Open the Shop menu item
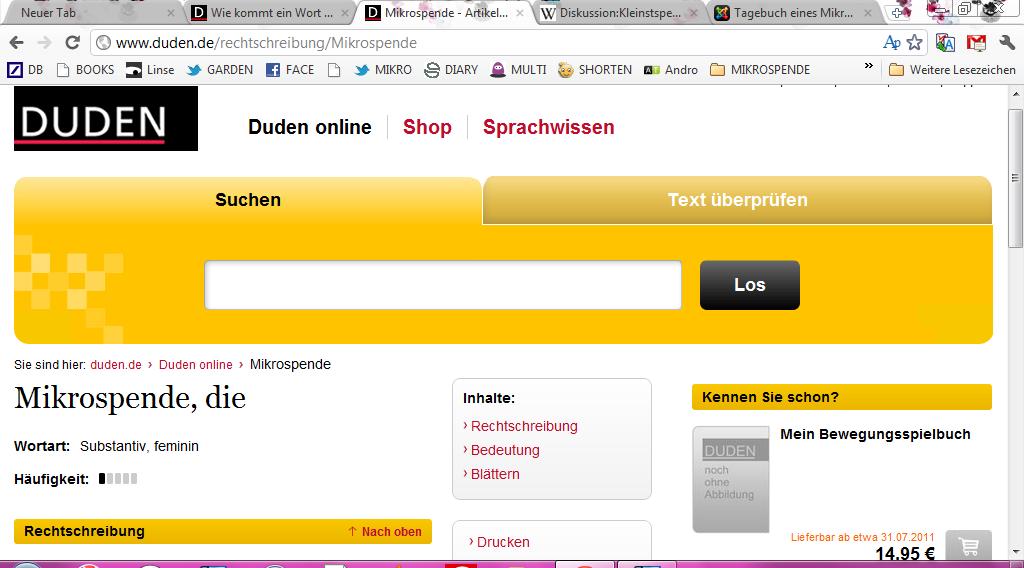Screen dimensions: 1024x568 tap(427, 127)
